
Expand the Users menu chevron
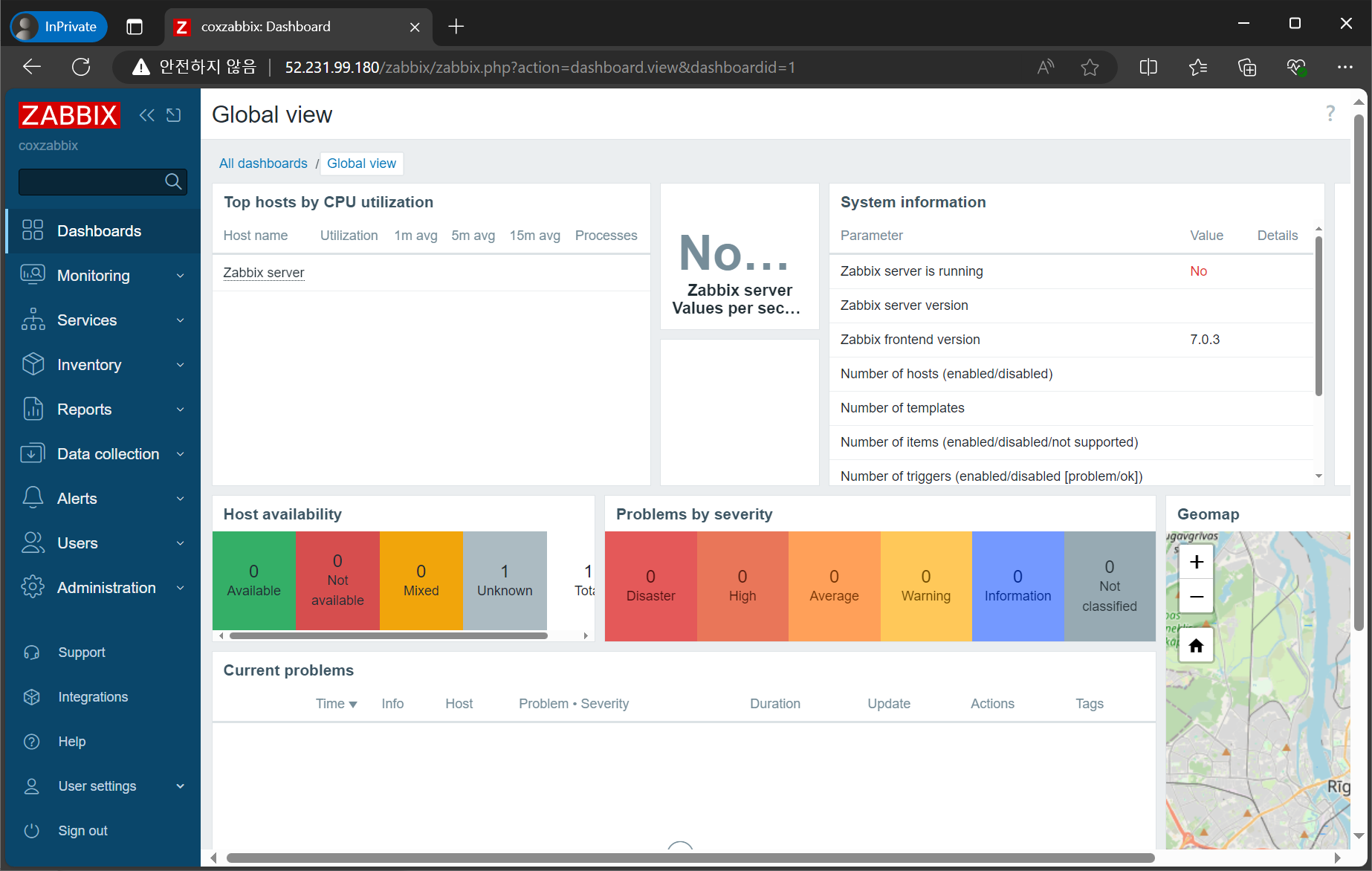[180, 543]
